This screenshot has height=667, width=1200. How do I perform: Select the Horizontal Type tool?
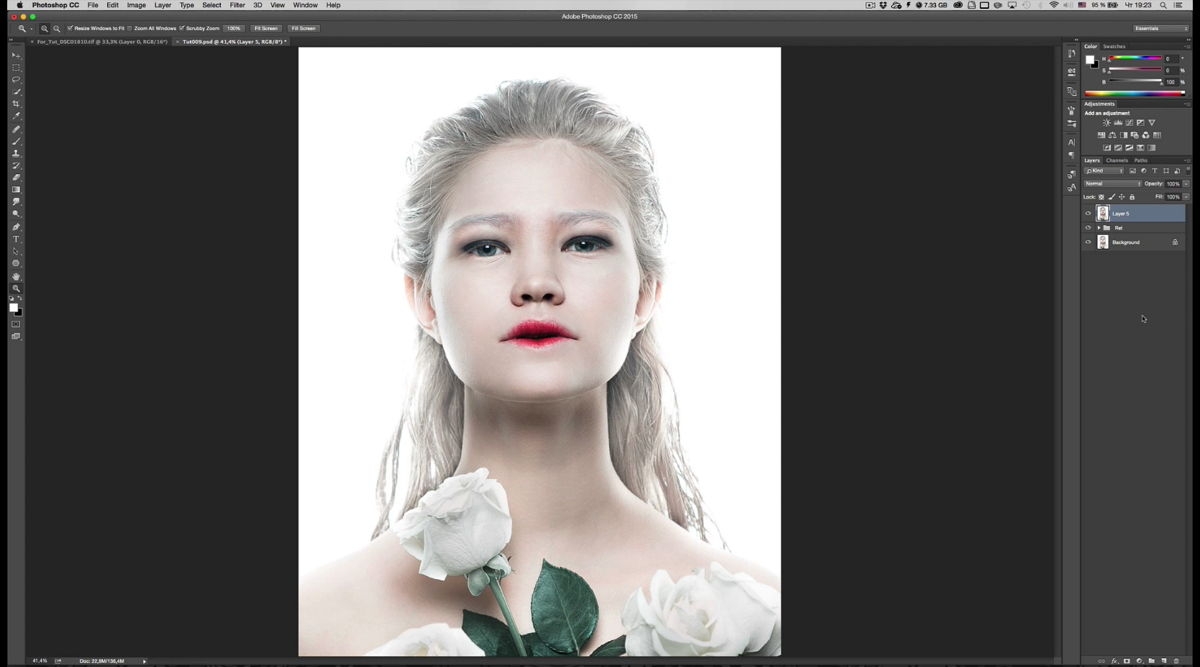[16, 239]
